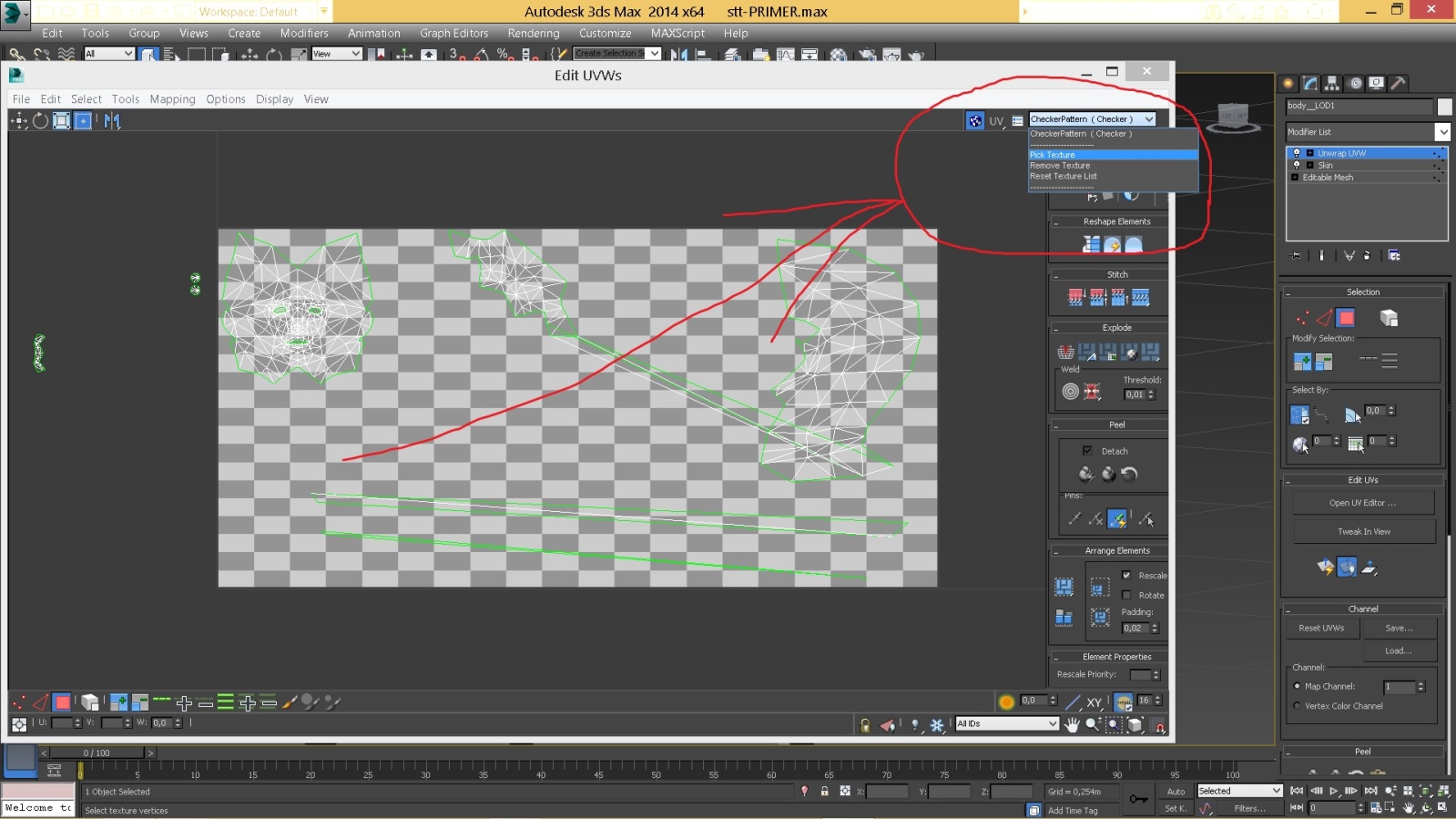
Task: Open the Graph Editors menu in main window
Action: (x=453, y=34)
